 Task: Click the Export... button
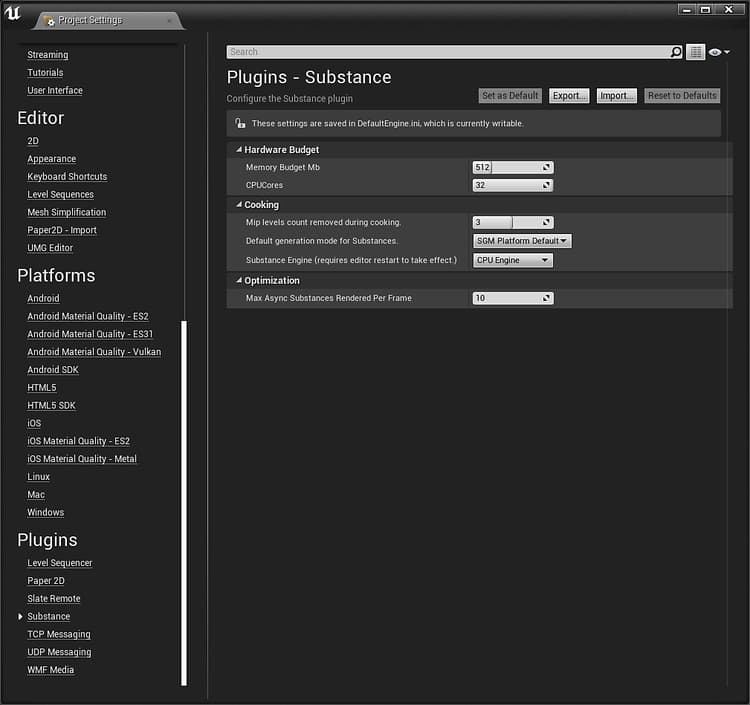(x=569, y=96)
